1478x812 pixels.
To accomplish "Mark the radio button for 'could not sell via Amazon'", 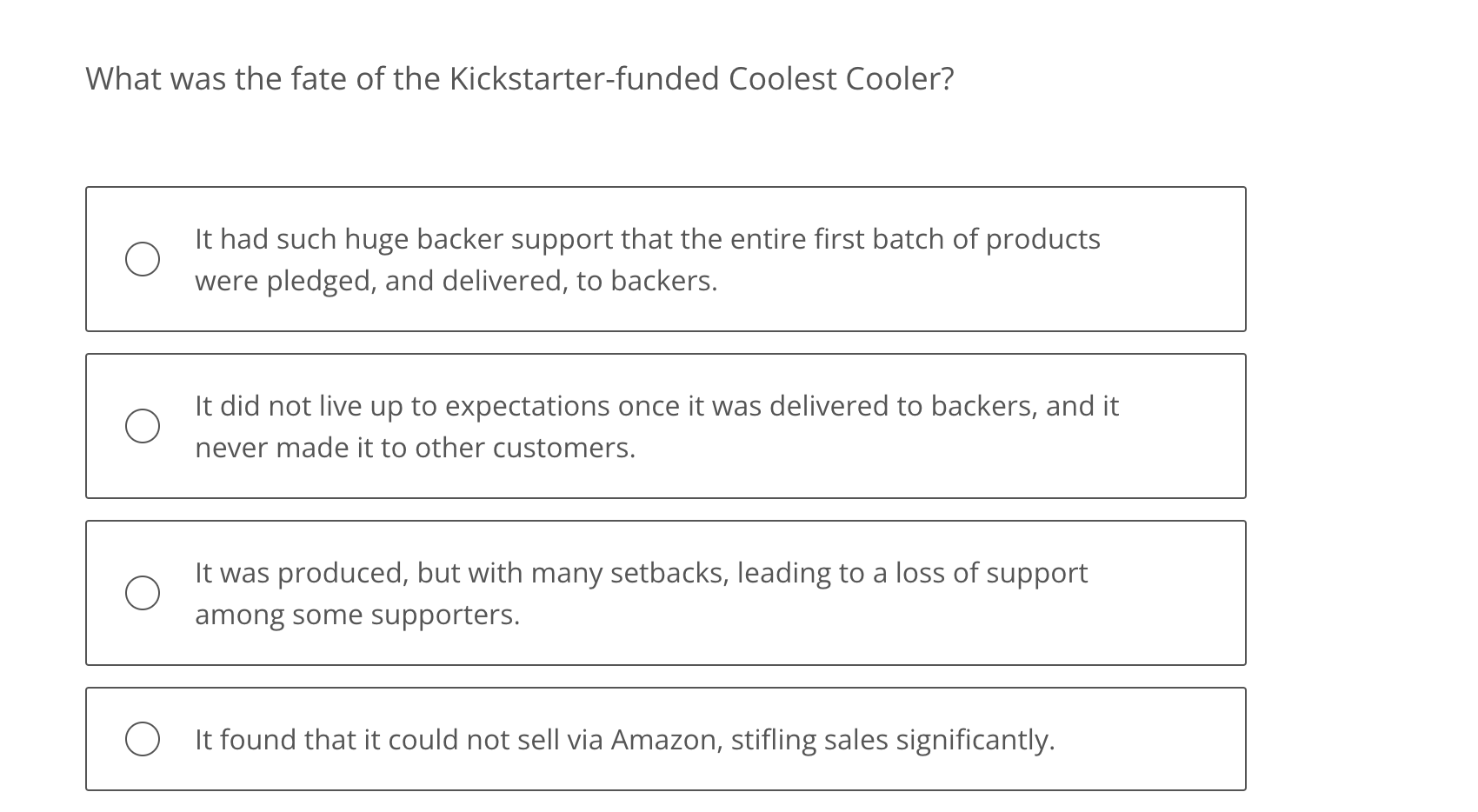I will [x=142, y=739].
